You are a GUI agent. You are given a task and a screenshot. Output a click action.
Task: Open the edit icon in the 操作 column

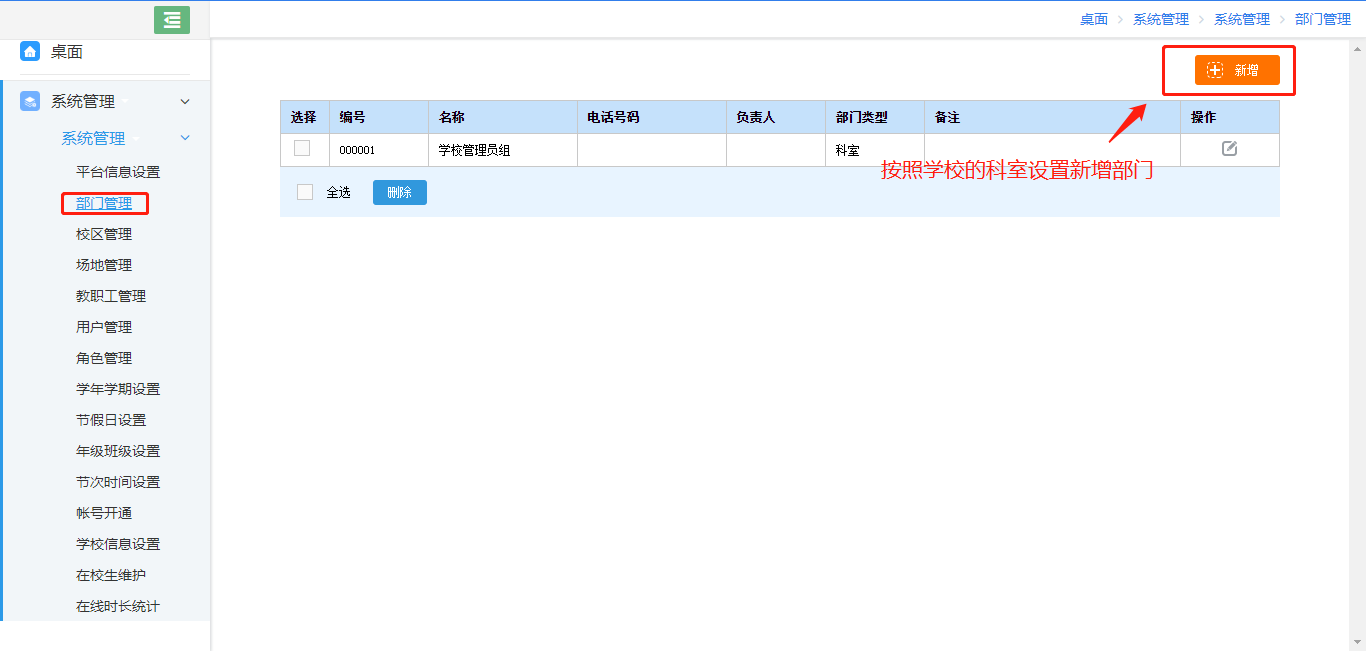pyautogui.click(x=1229, y=147)
